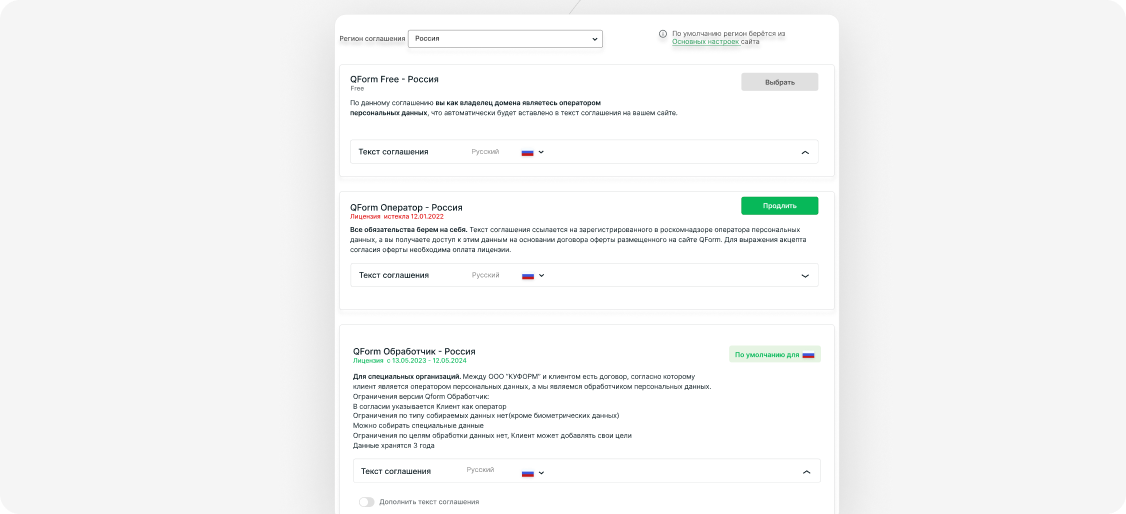Screen dimensions: 1126x514
Task: Click Русский label in QForm Free row
Action: 485,152
